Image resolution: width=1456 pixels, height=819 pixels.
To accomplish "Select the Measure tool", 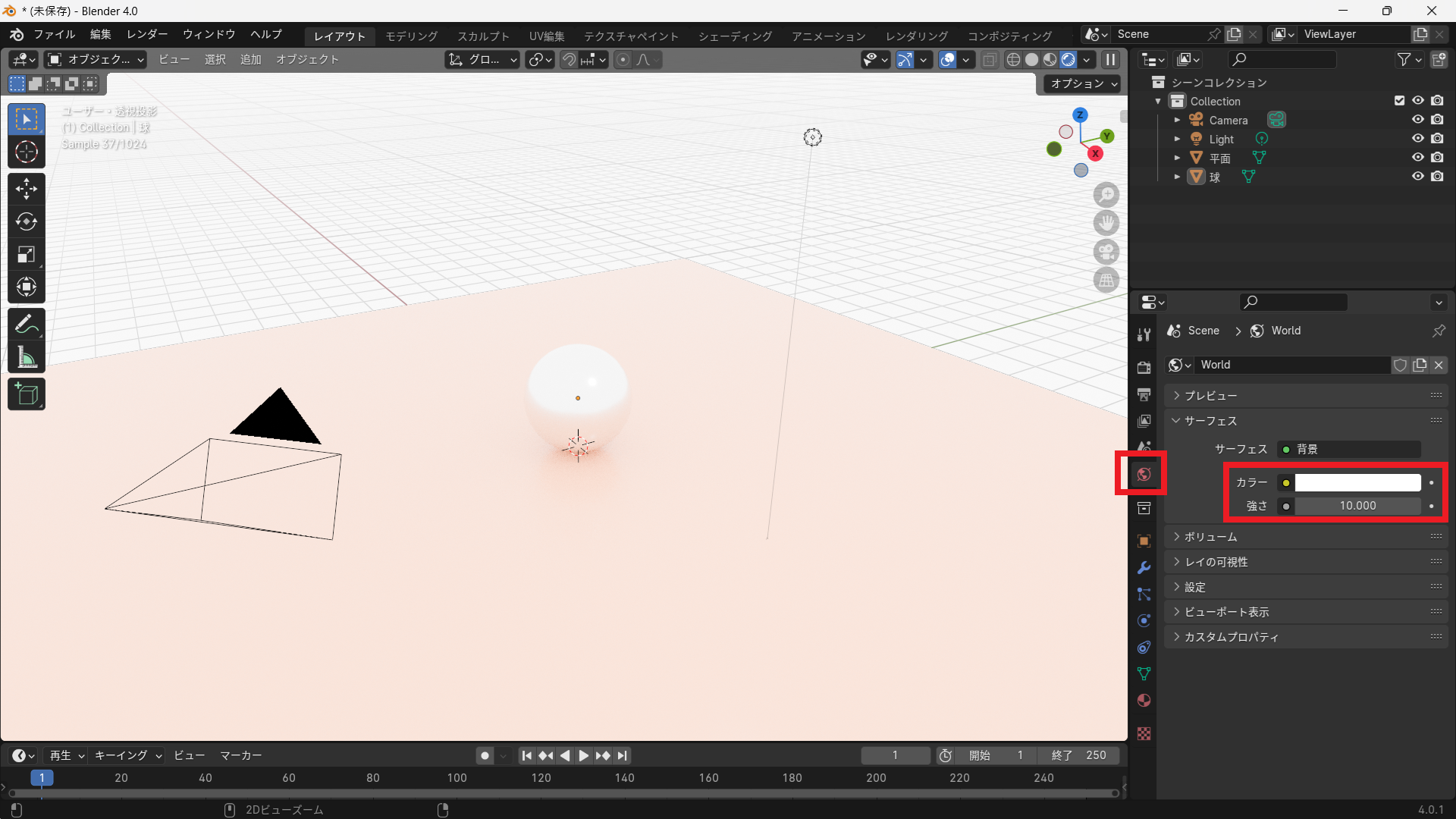I will [27, 357].
